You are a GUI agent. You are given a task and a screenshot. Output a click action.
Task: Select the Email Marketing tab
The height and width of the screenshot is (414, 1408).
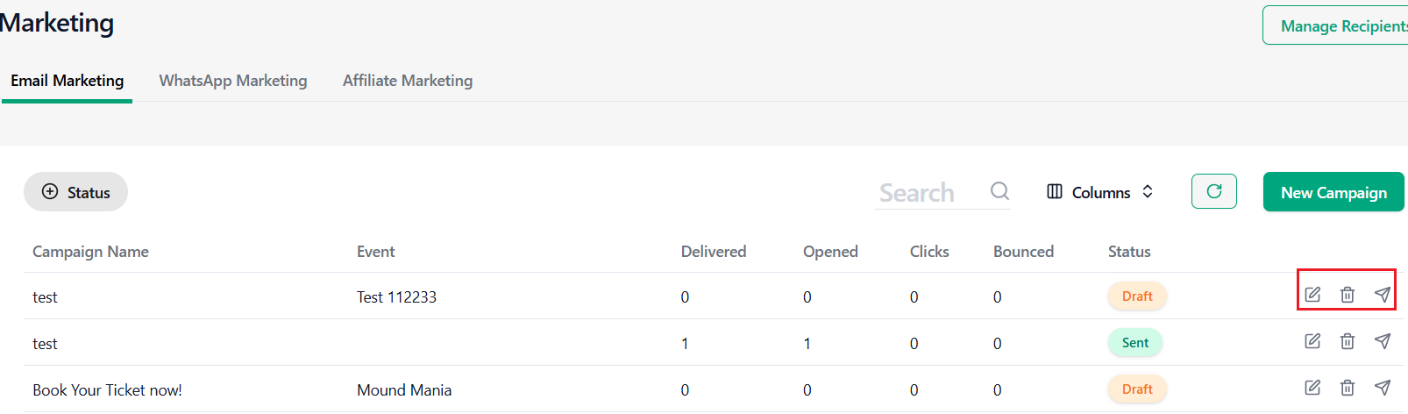point(67,81)
